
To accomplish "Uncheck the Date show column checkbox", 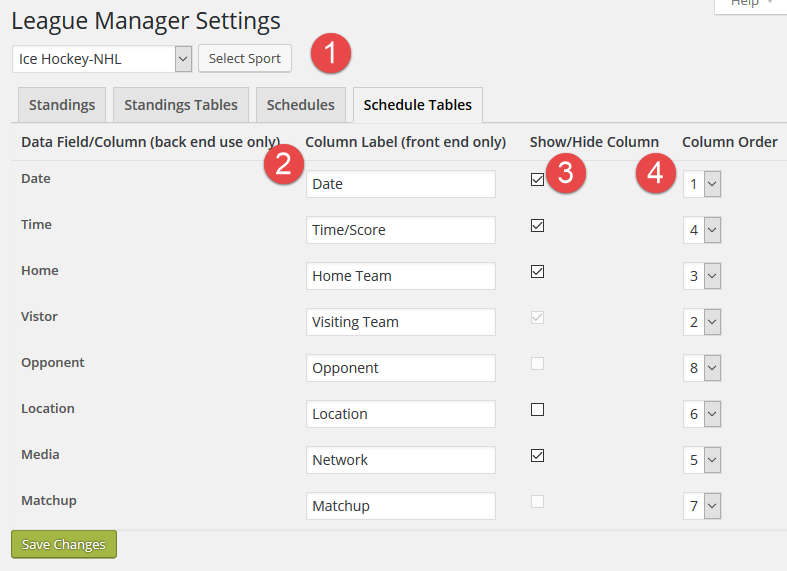I will coord(538,180).
